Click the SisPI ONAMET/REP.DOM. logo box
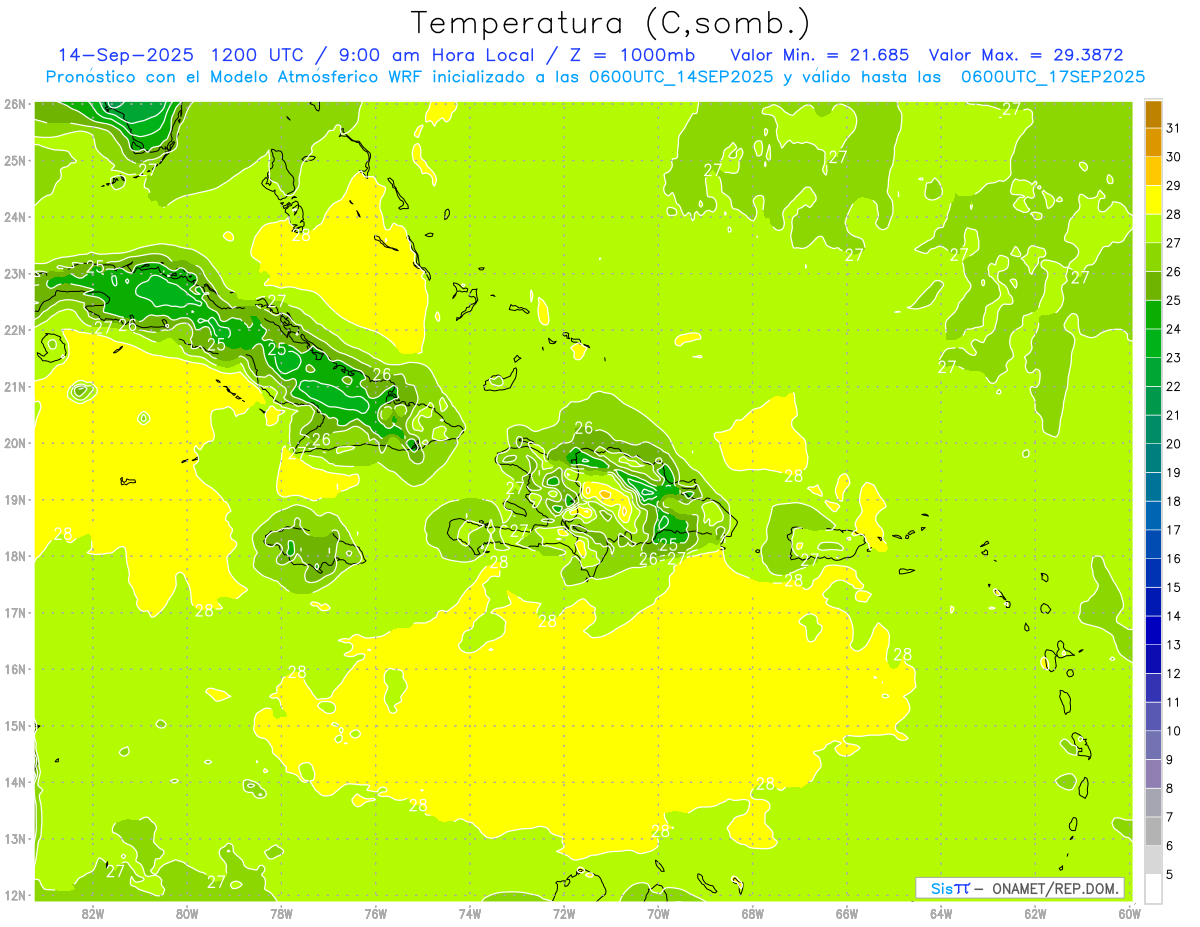 [x=1020, y=888]
